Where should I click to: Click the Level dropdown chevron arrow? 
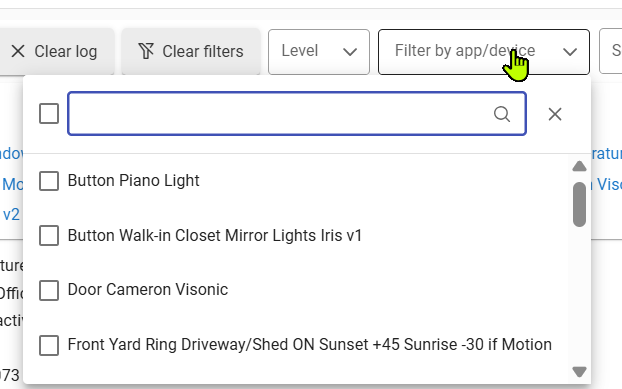pyautogui.click(x=350, y=52)
